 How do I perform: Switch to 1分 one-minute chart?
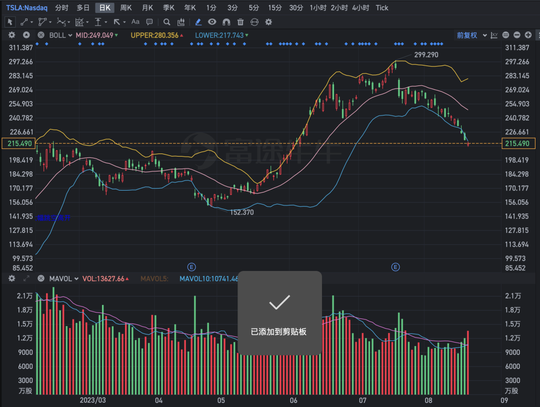[211, 8]
